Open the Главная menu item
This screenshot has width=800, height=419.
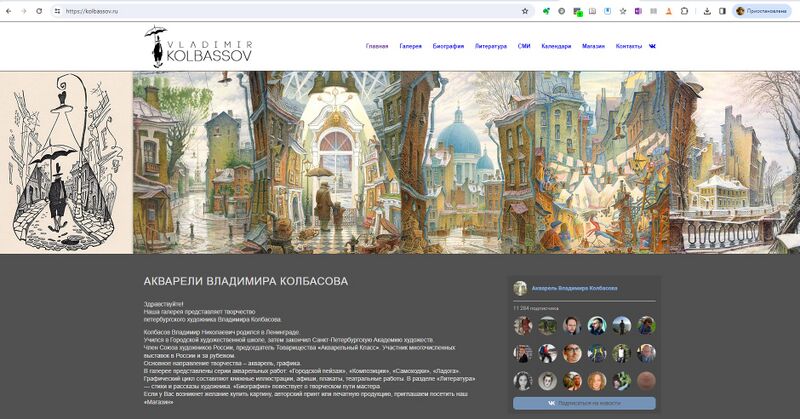click(377, 46)
